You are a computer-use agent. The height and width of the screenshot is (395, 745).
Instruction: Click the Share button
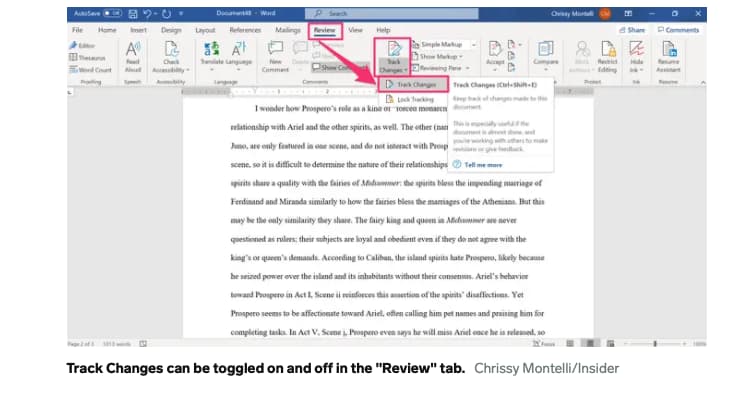click(x=632, y=29)
